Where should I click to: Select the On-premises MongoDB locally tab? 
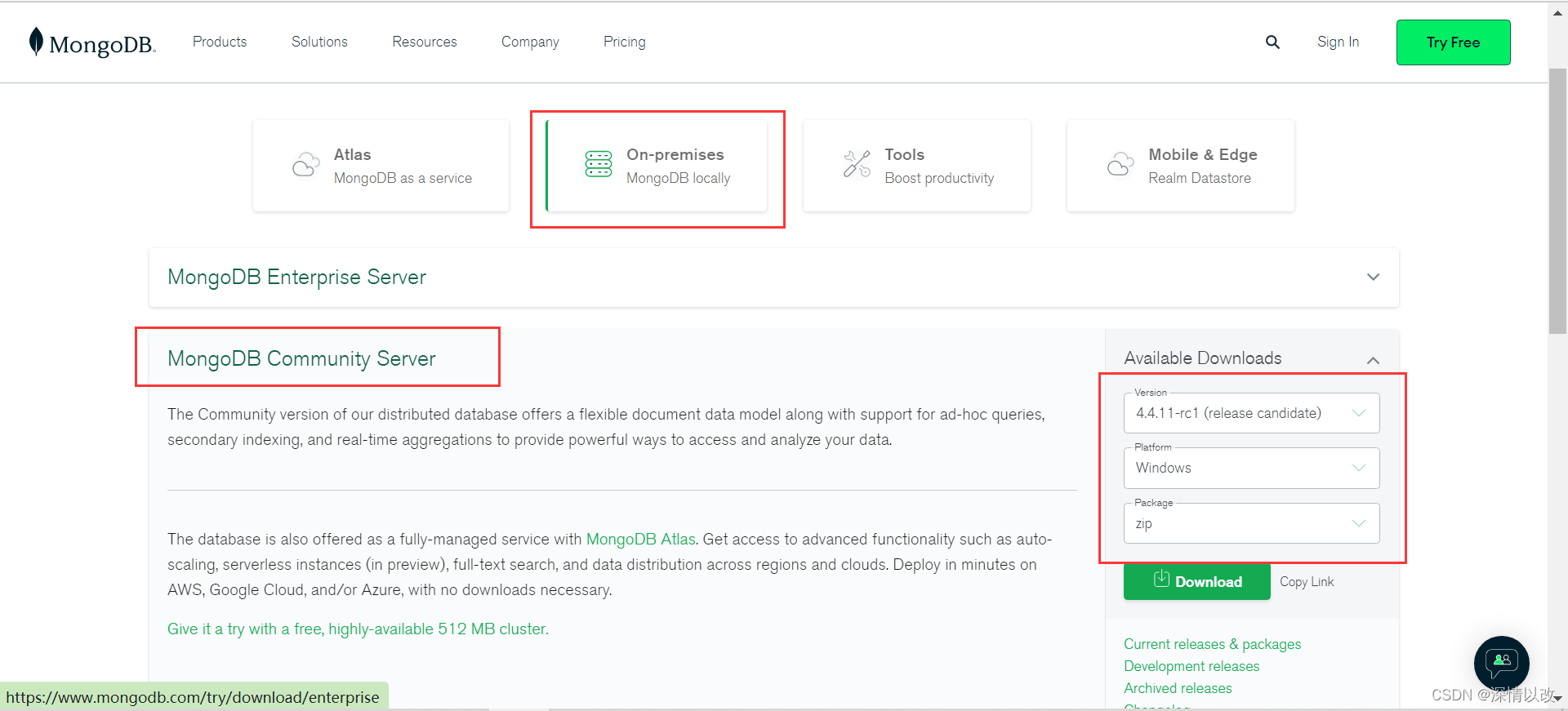(657, 166)
